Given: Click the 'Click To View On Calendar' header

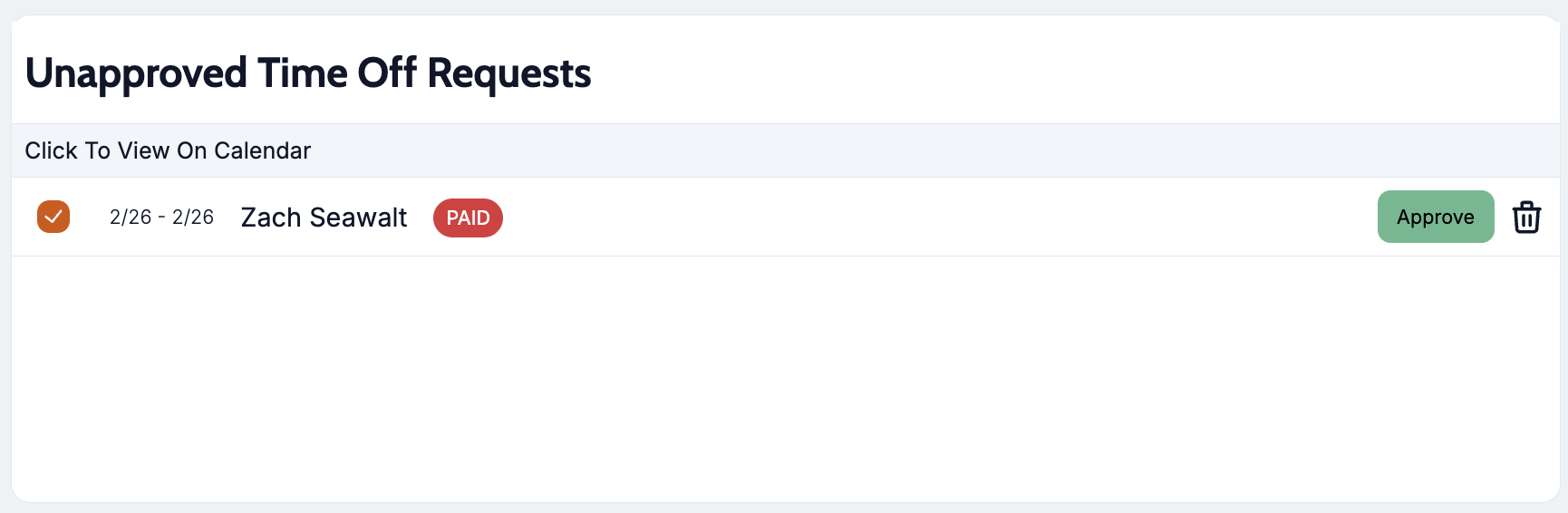Looking at the screenshot, I should coord(168,150).
